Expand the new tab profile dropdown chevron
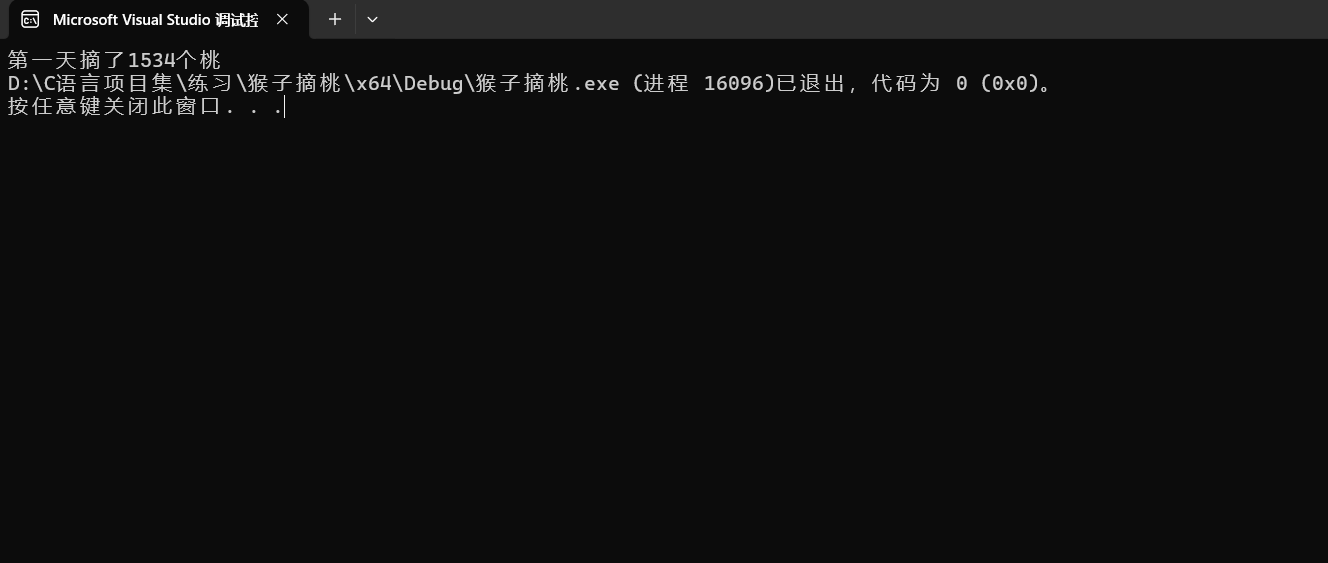The width and height of the screenshot is (1328, 563). click(x=372, y=19)
